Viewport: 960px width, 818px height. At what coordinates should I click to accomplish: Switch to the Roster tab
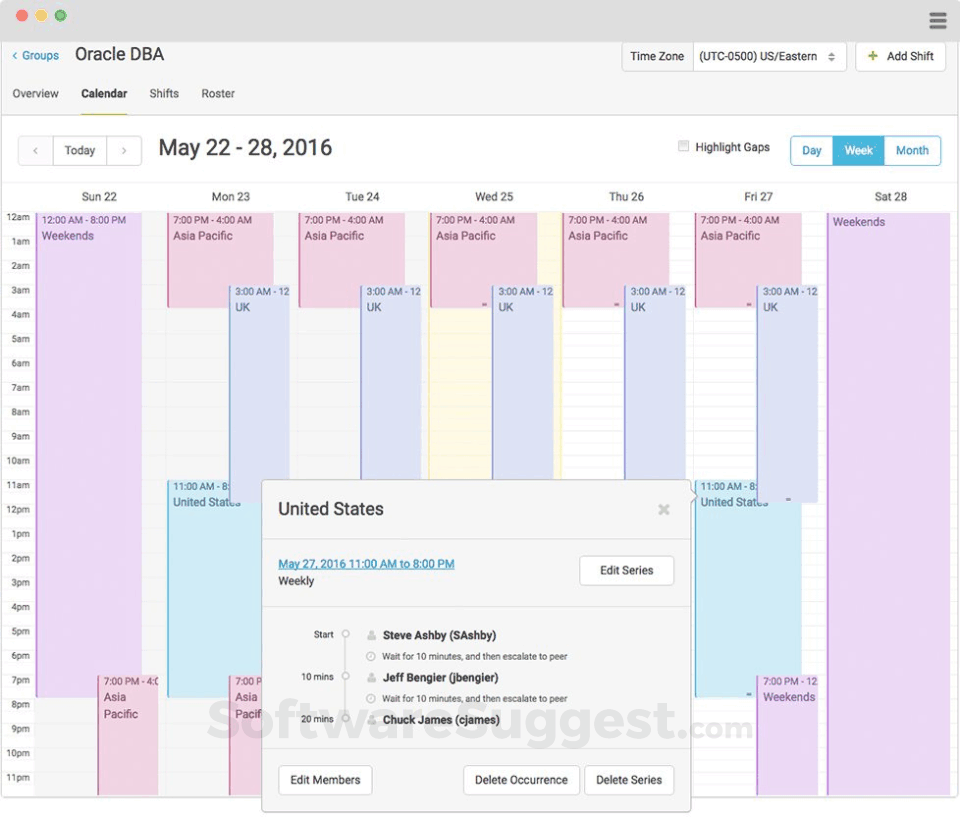coord(218,93)
